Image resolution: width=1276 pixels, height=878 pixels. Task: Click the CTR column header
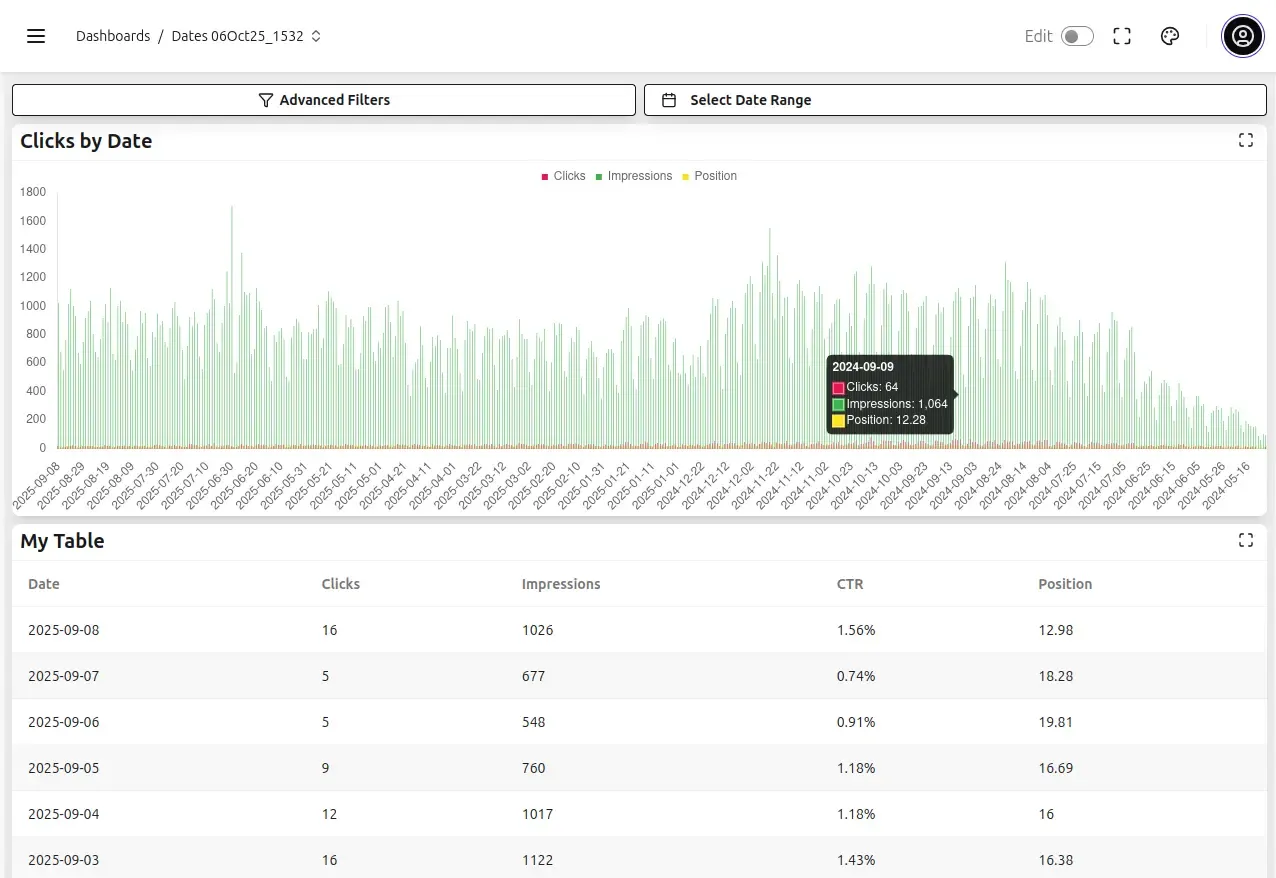point(849,584)
